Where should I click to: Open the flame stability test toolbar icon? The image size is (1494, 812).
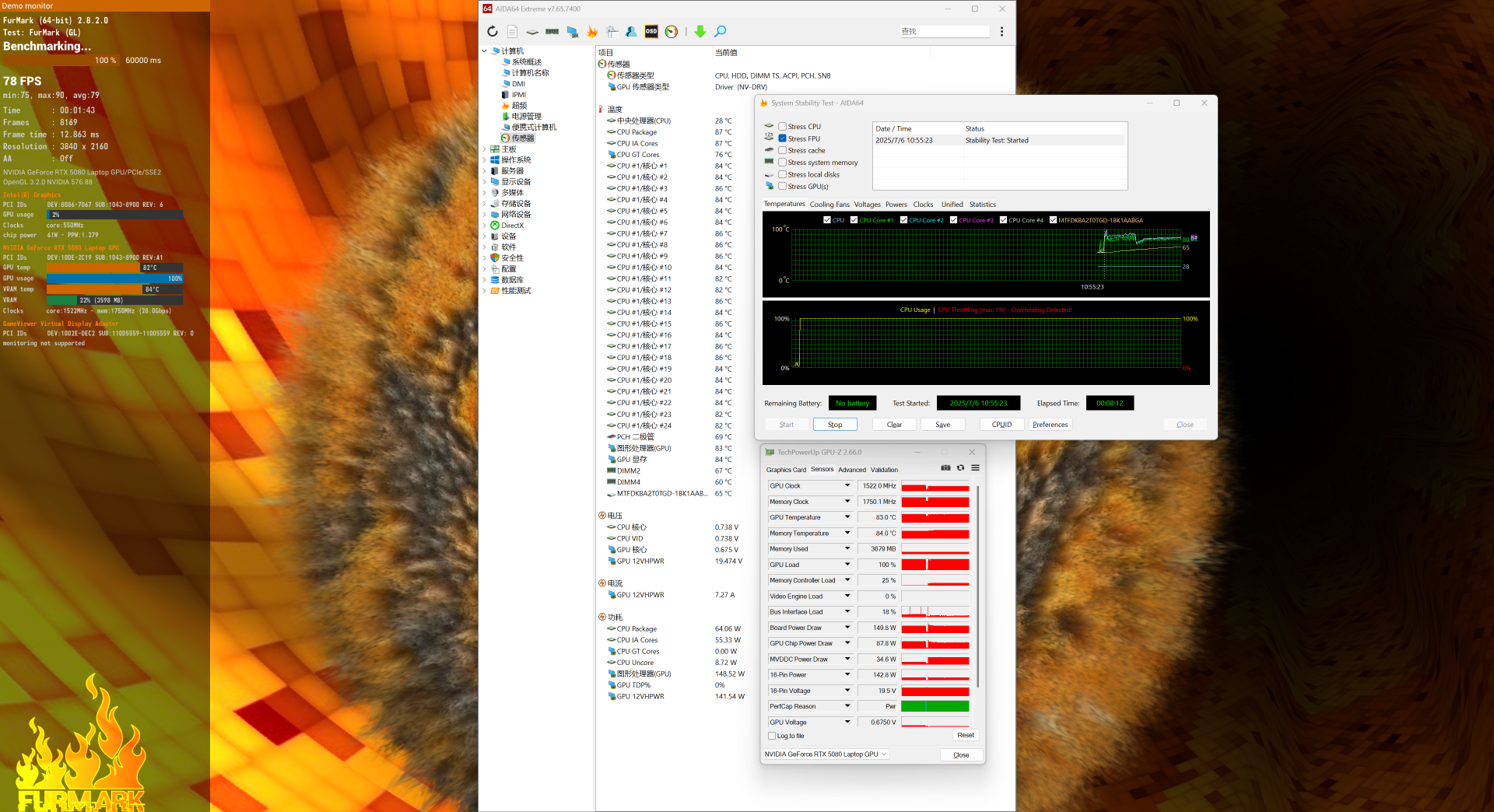(x=592, y=32)
